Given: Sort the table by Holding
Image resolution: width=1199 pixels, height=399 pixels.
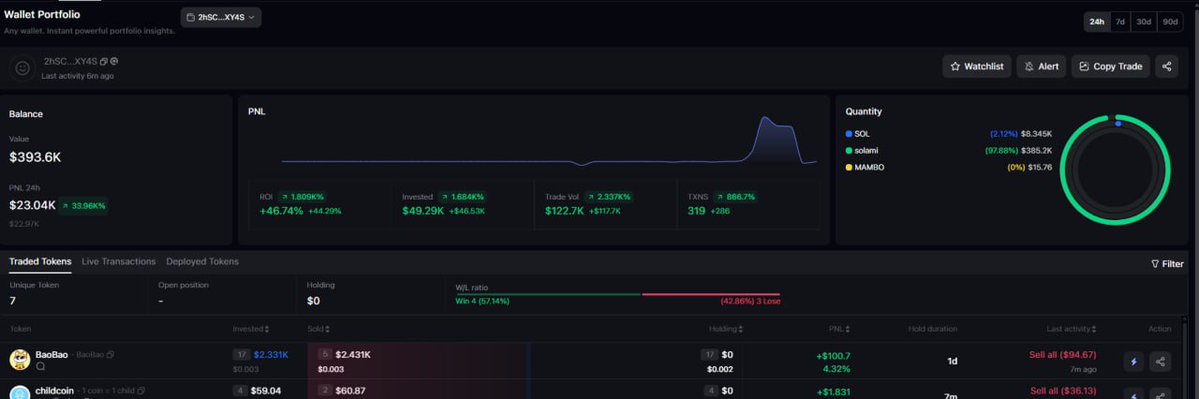Looking at the screenshot, I should click(726, 329).
